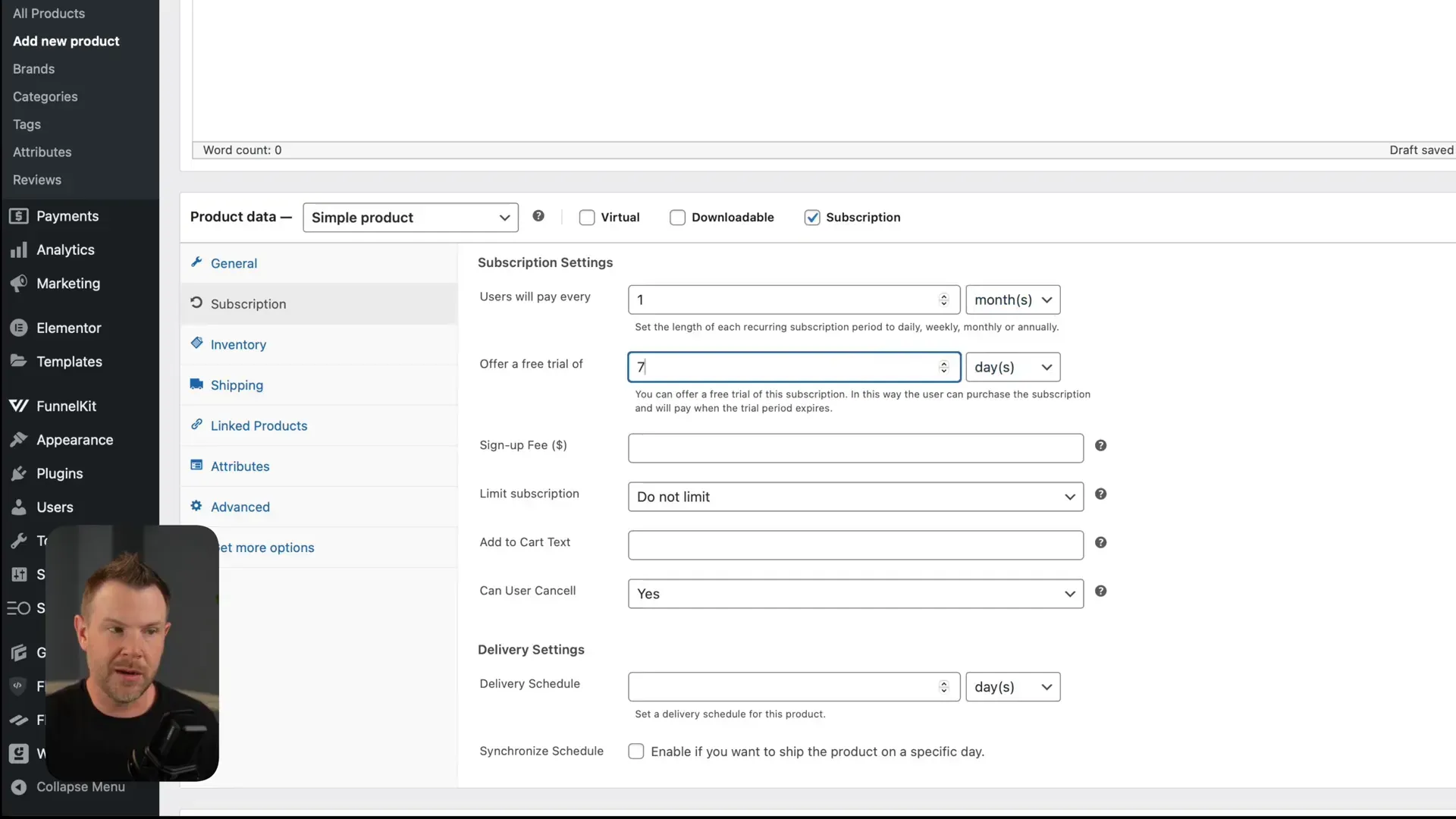Viewport: 1456px width, 819px height.
Task: Switch to the Attributes tab
Action: coord(318,466)
